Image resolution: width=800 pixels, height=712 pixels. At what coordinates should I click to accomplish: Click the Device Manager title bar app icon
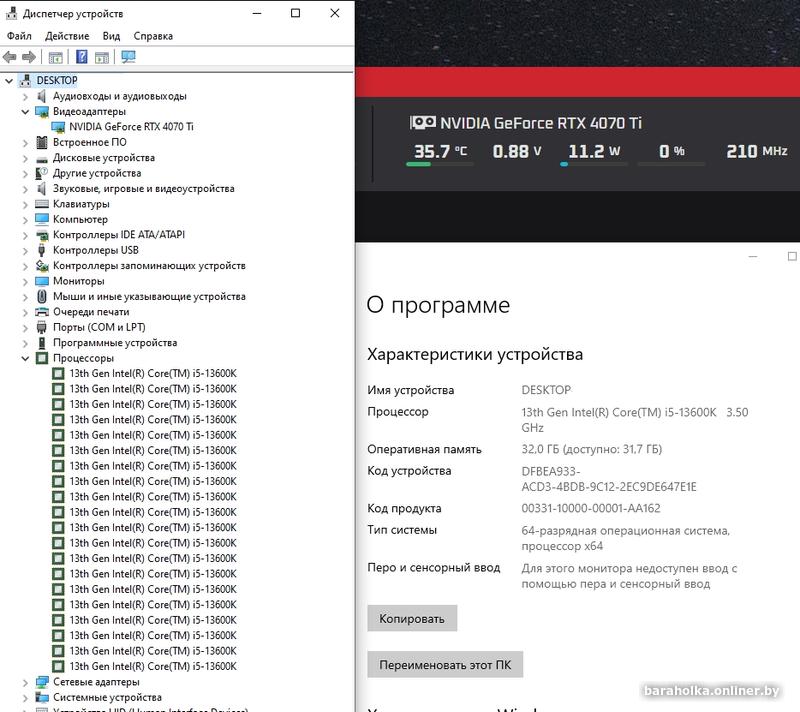click(x=11, y=13)
